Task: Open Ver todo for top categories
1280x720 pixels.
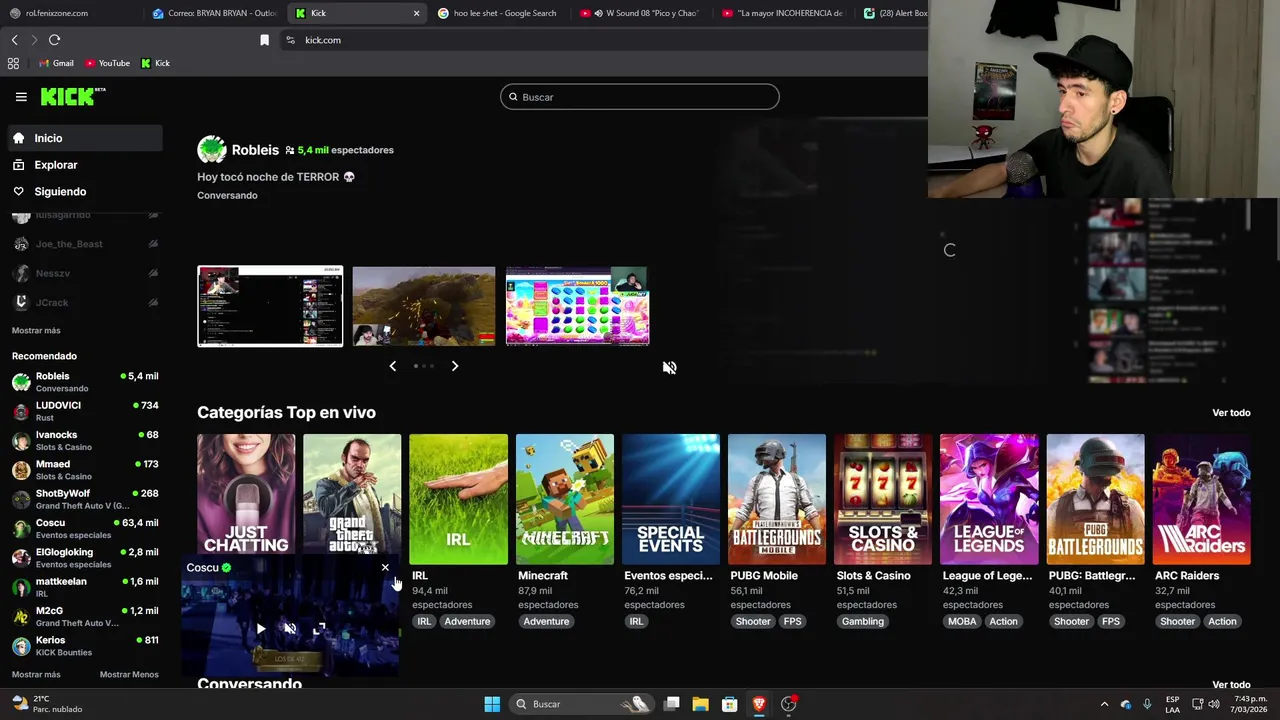Action: pyautogui.click(x=1231, y=413)
